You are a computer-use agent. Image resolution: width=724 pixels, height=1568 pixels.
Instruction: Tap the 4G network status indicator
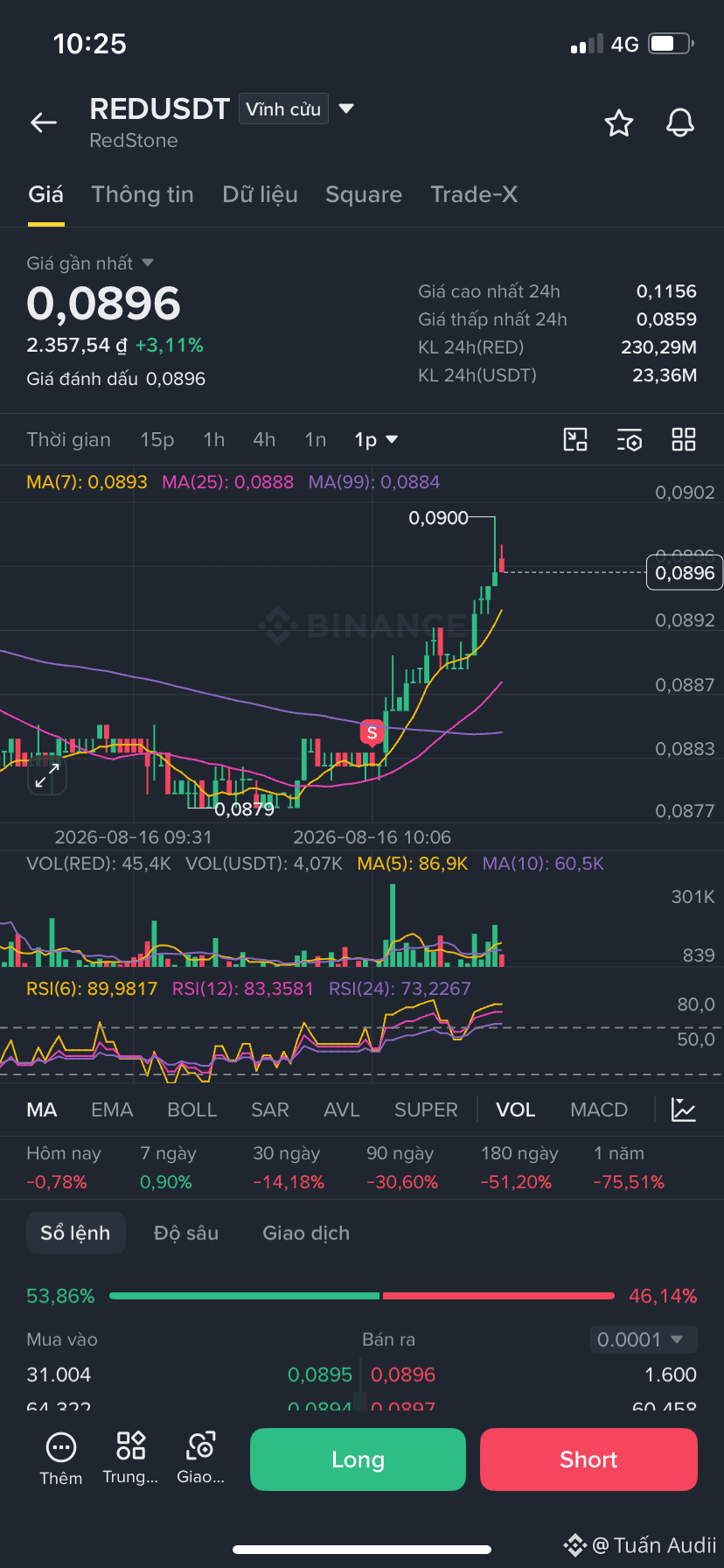[625, 44]
